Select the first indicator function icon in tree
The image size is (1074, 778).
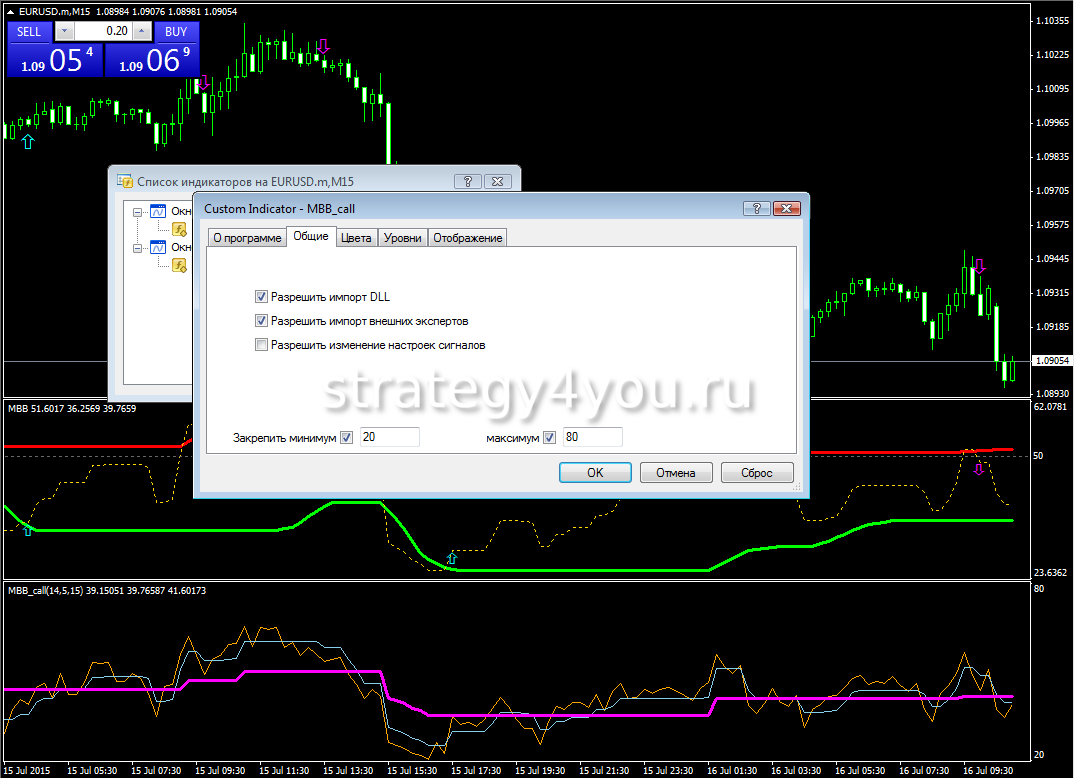[x=180, y=229]
